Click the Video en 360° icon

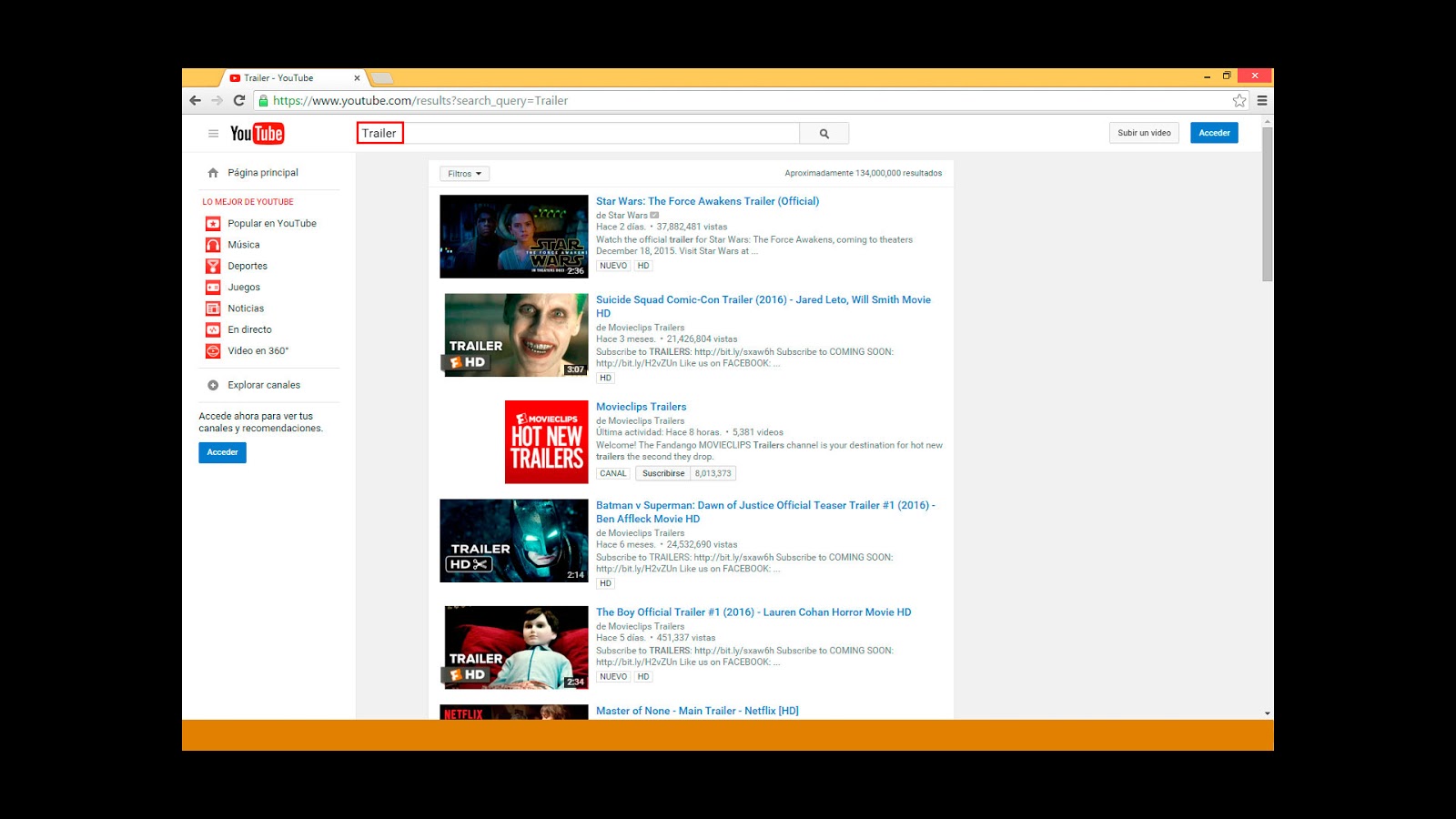coord(213,351)
